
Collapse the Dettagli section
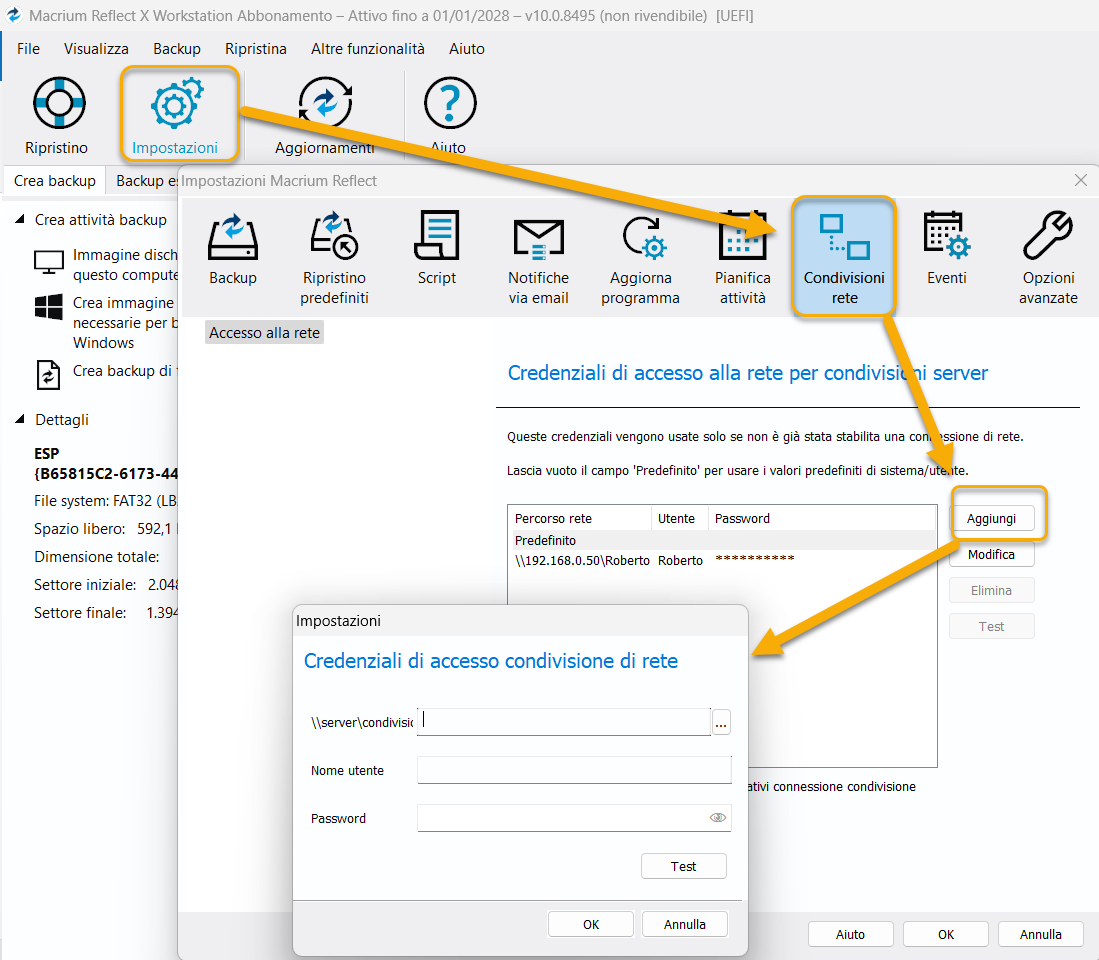[x=20, y=419]
